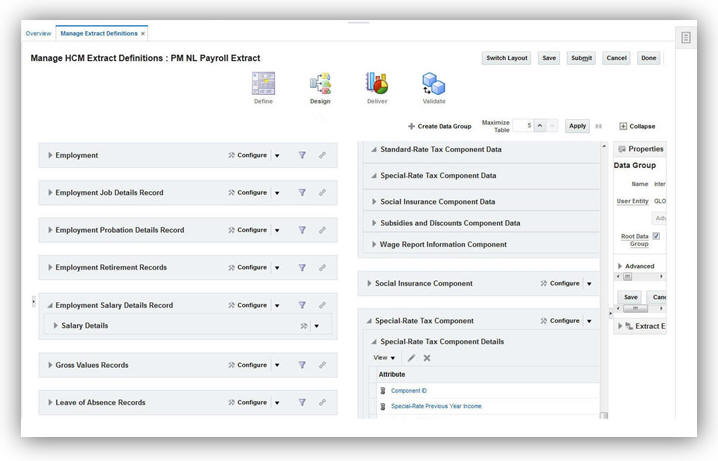Close the Manage Extract Definitions tab
Viewport: 718px width, 461px height.
pyautogui.click(x=143, y=34)
